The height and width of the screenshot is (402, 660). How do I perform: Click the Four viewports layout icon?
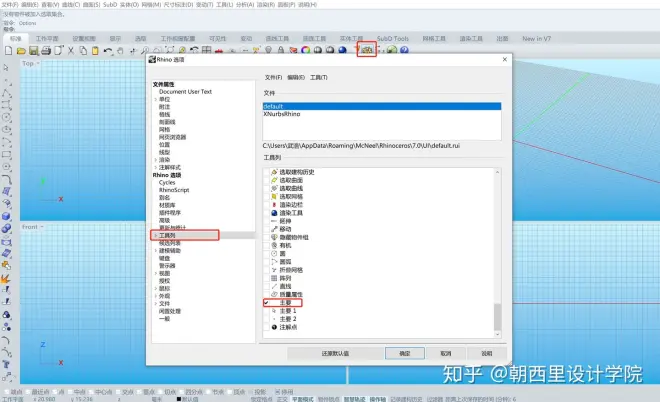pyautogui.click(x=206, y=50)
